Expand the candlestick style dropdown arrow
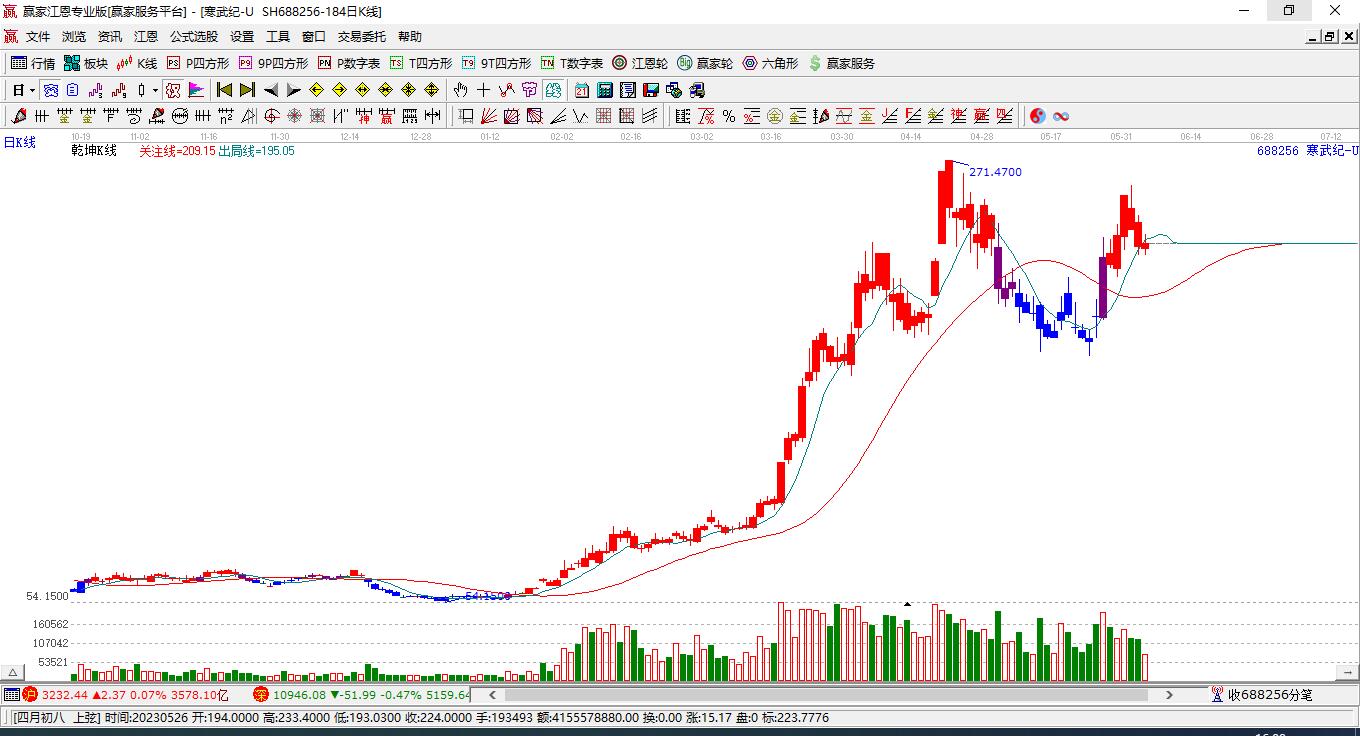The image size is (1360, 736). [x=155, y=90]
